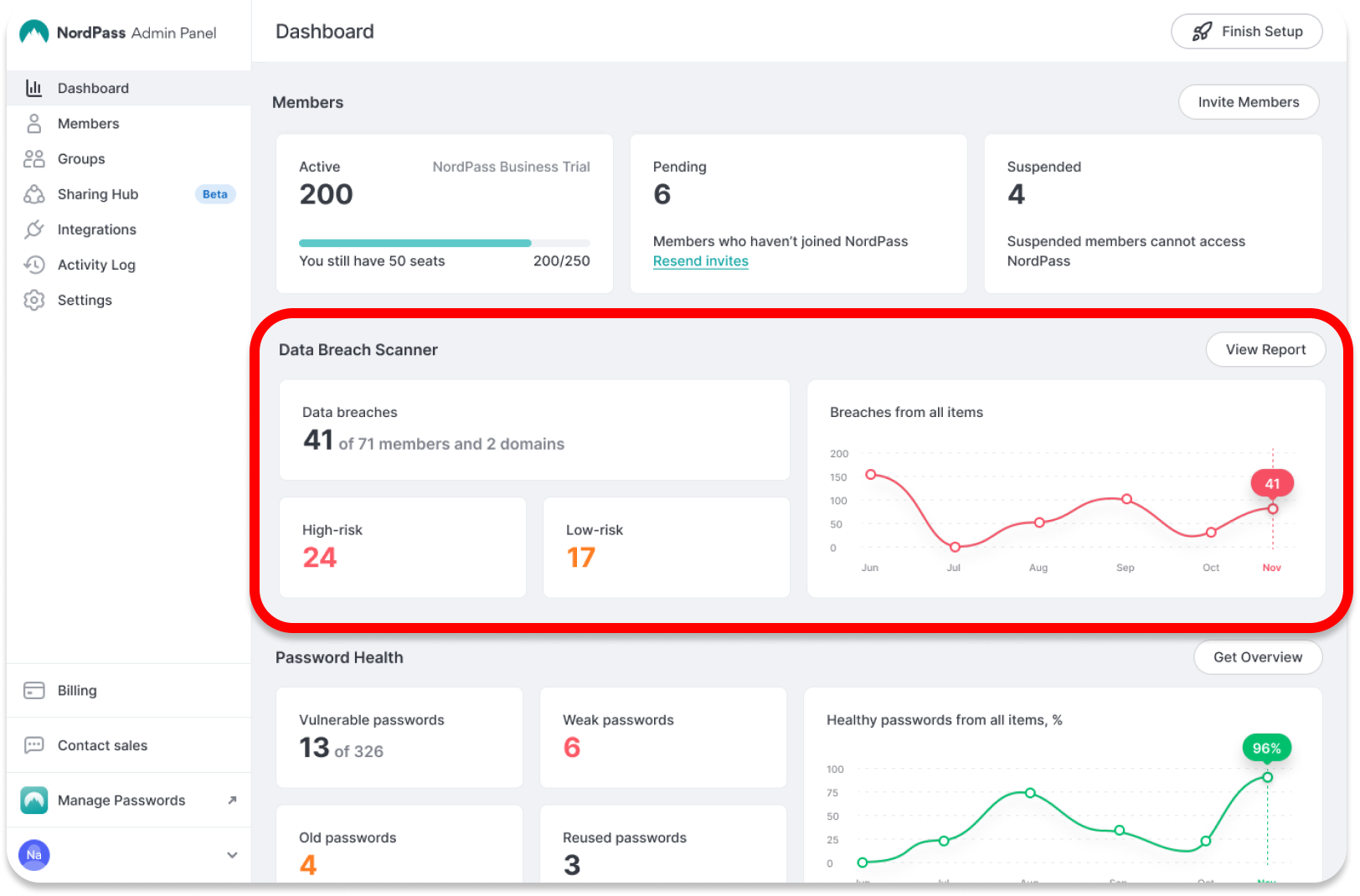Select the Pending members count 6
1360x896 pixels.
click(662, 194)
